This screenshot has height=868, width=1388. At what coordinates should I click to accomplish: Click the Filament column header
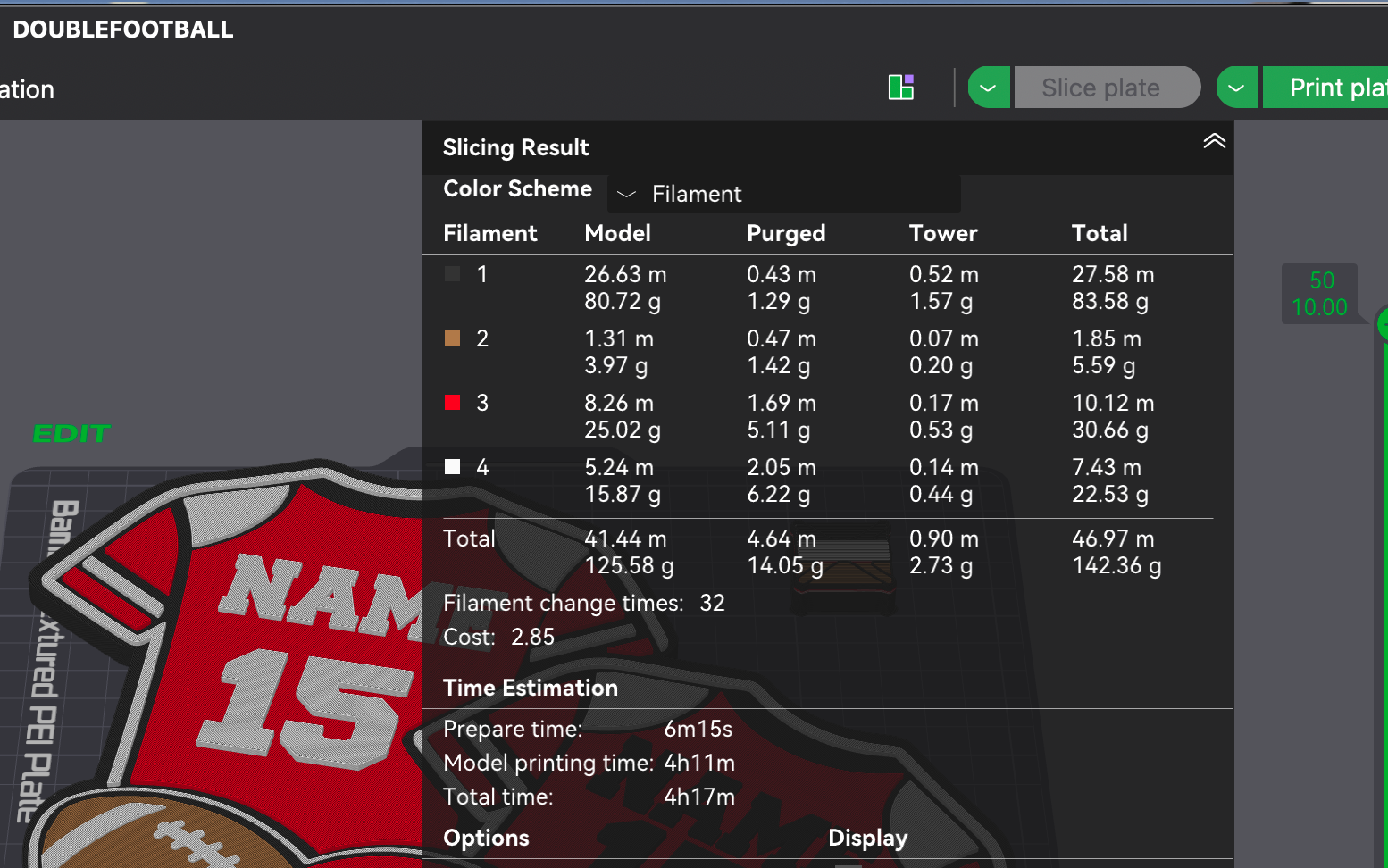[x=490, y=233]
